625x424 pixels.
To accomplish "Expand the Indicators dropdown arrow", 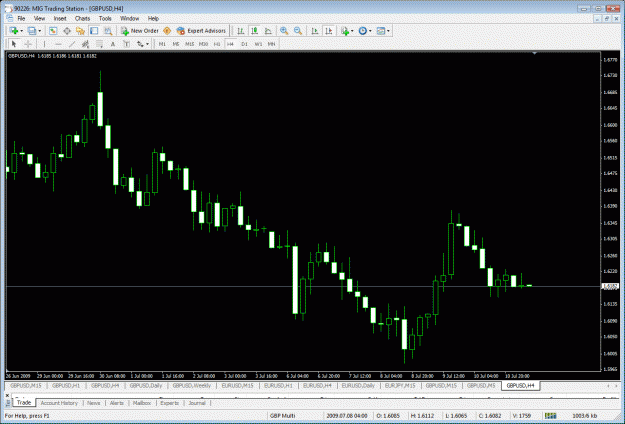I will 352,31.
